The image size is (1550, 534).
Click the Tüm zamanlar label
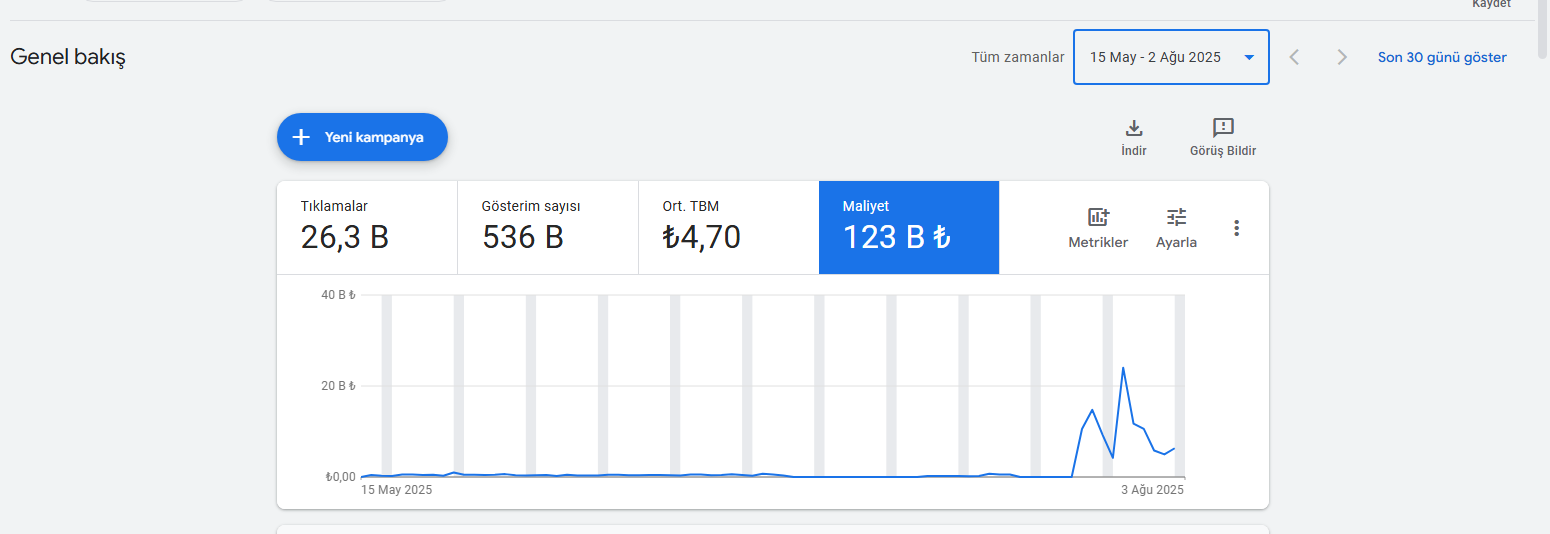coord(1018,57)
